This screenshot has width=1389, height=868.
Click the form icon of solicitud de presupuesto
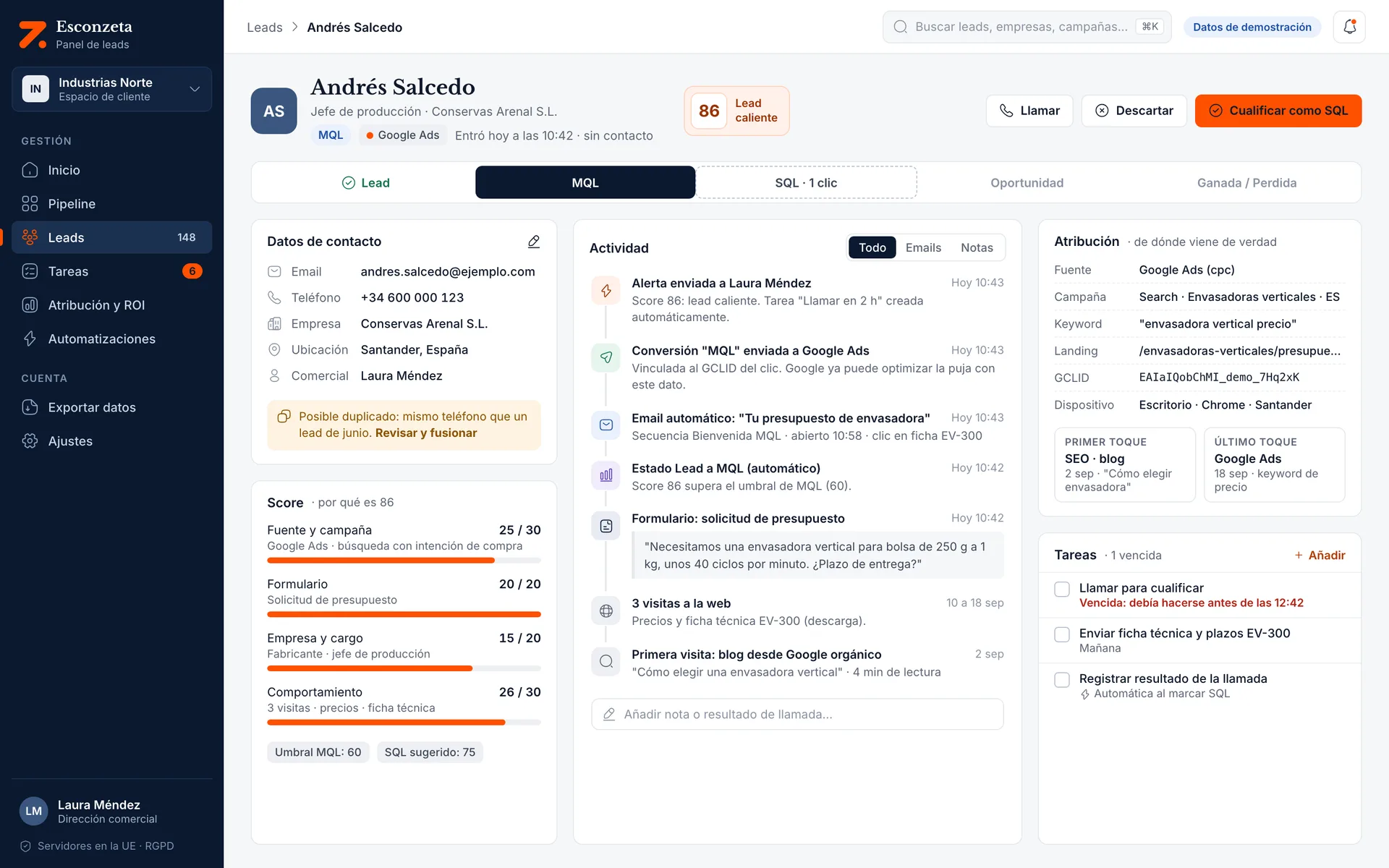606,526
